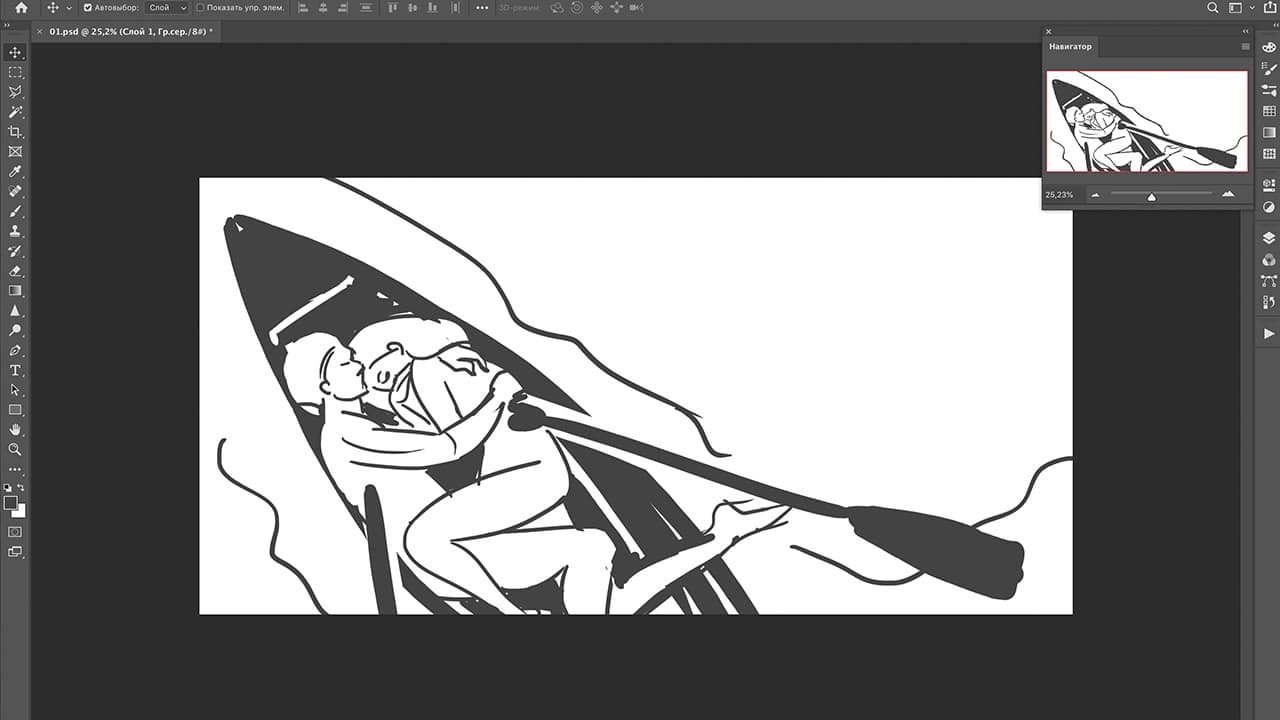Image resolution: width=1280 pixels, height=720 pixels.
Task: Open the Move tool preset picker arrow
Action: tap(69, 7)
